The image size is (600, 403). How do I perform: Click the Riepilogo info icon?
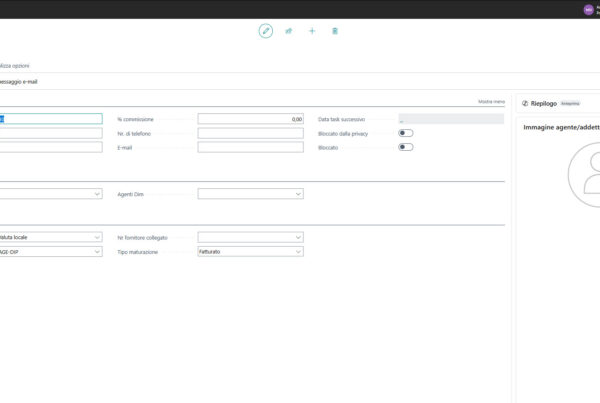tap(525, 103)
